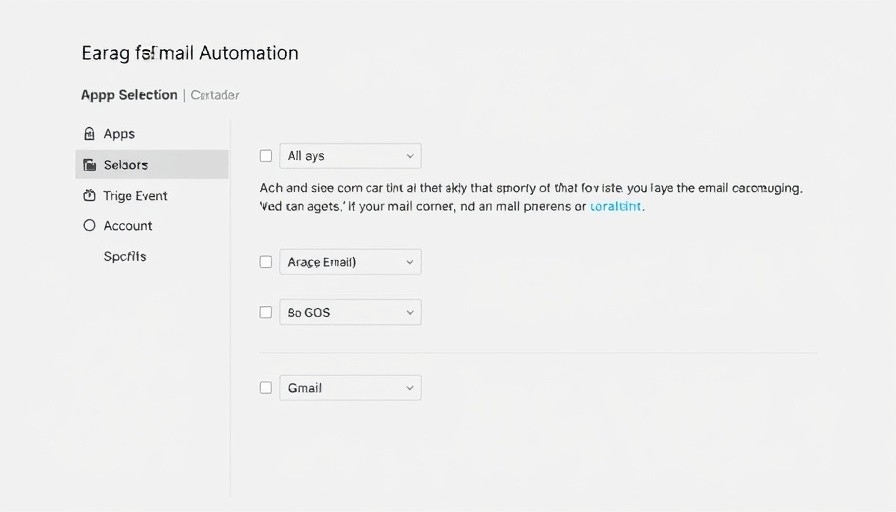Follow the blue link in the description
Image resolution: width=896 pixels, height=512 pixels.
(x=616, y=207)
